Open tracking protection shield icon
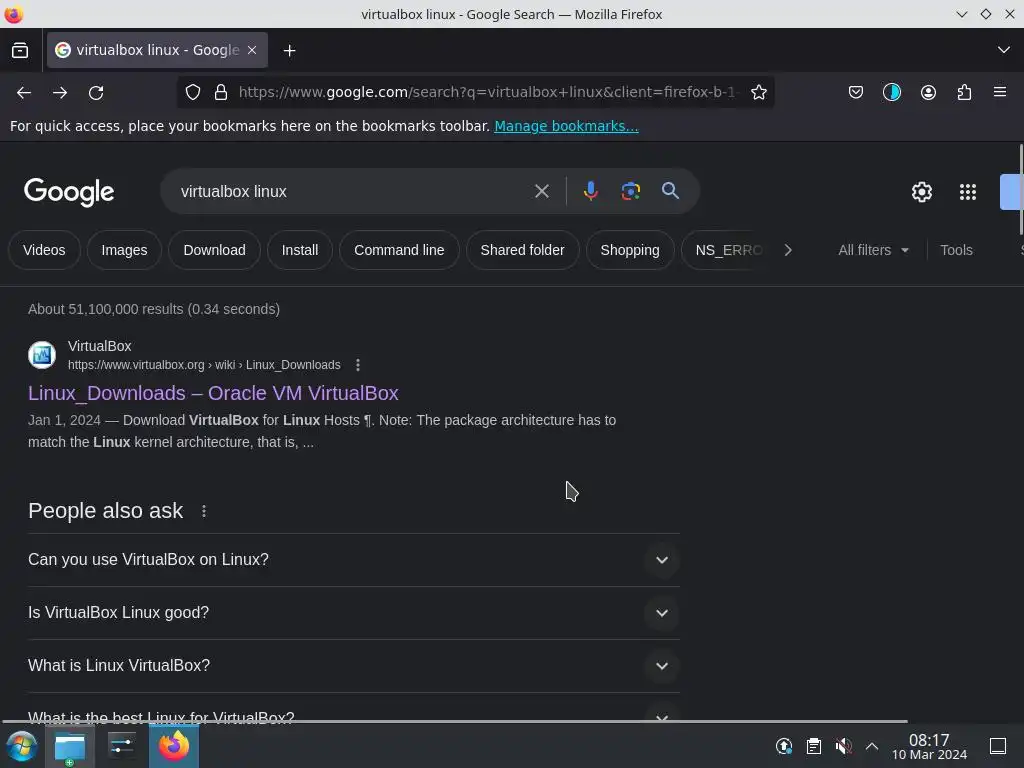The image size is (1024, 768). [193, 92]
